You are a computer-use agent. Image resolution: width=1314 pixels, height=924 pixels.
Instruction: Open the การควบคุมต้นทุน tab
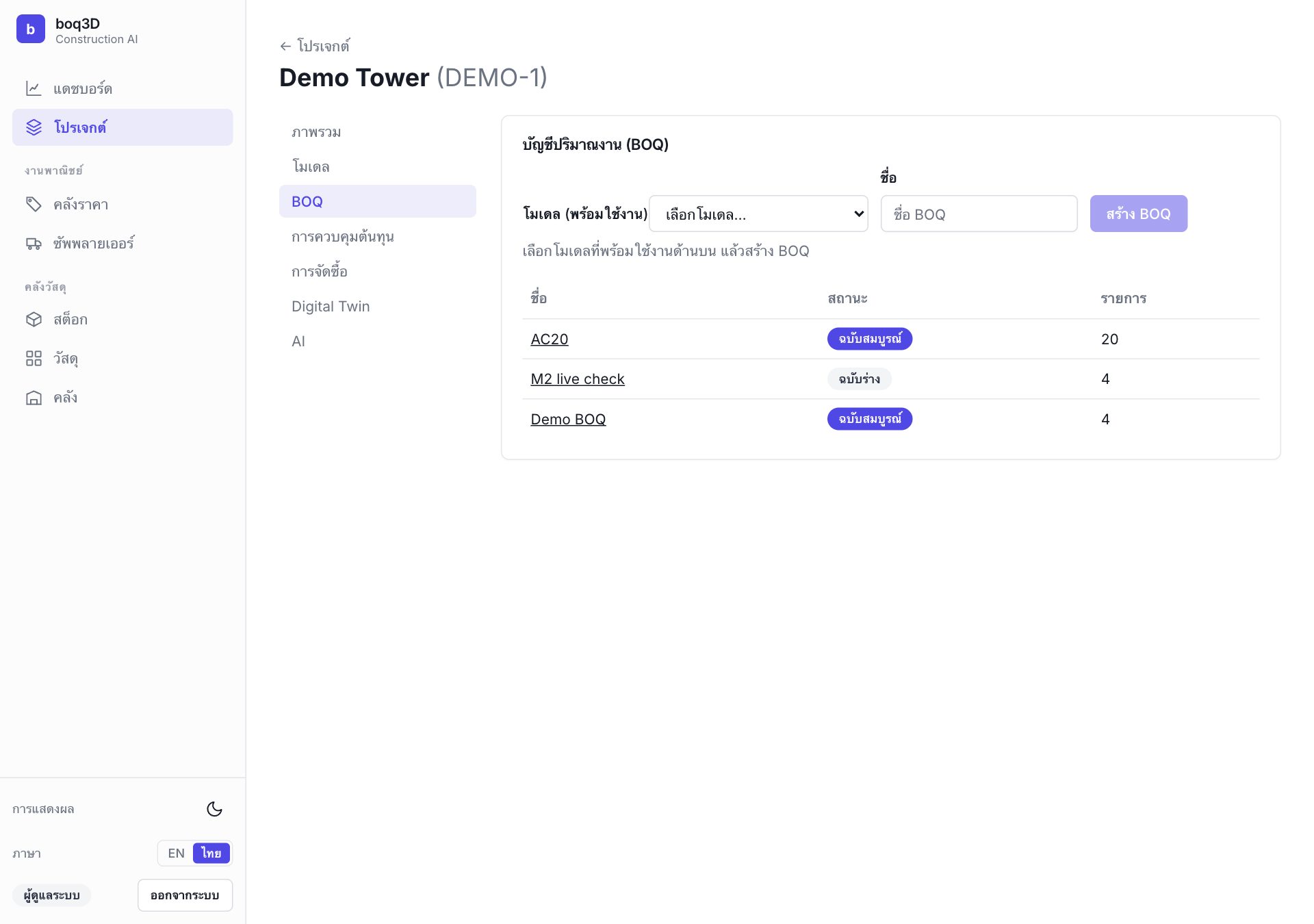click(x=377, y=236)
